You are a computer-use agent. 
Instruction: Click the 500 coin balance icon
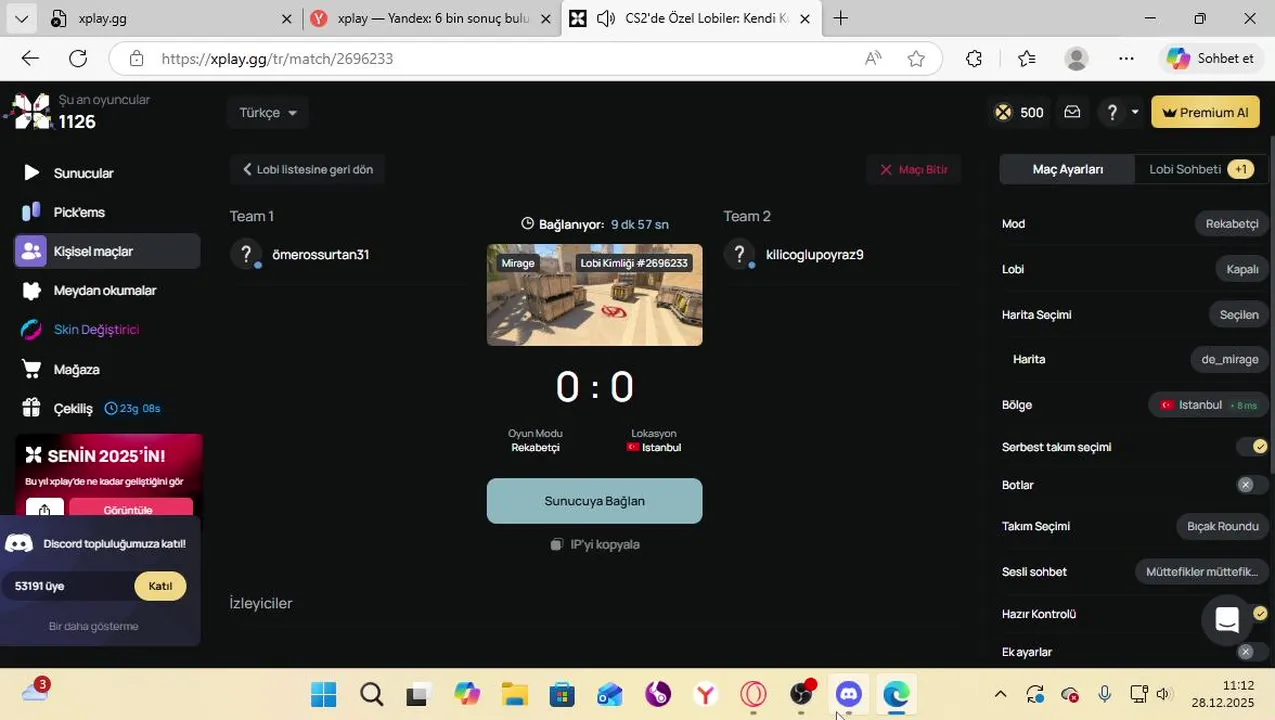pos(1003,112)
